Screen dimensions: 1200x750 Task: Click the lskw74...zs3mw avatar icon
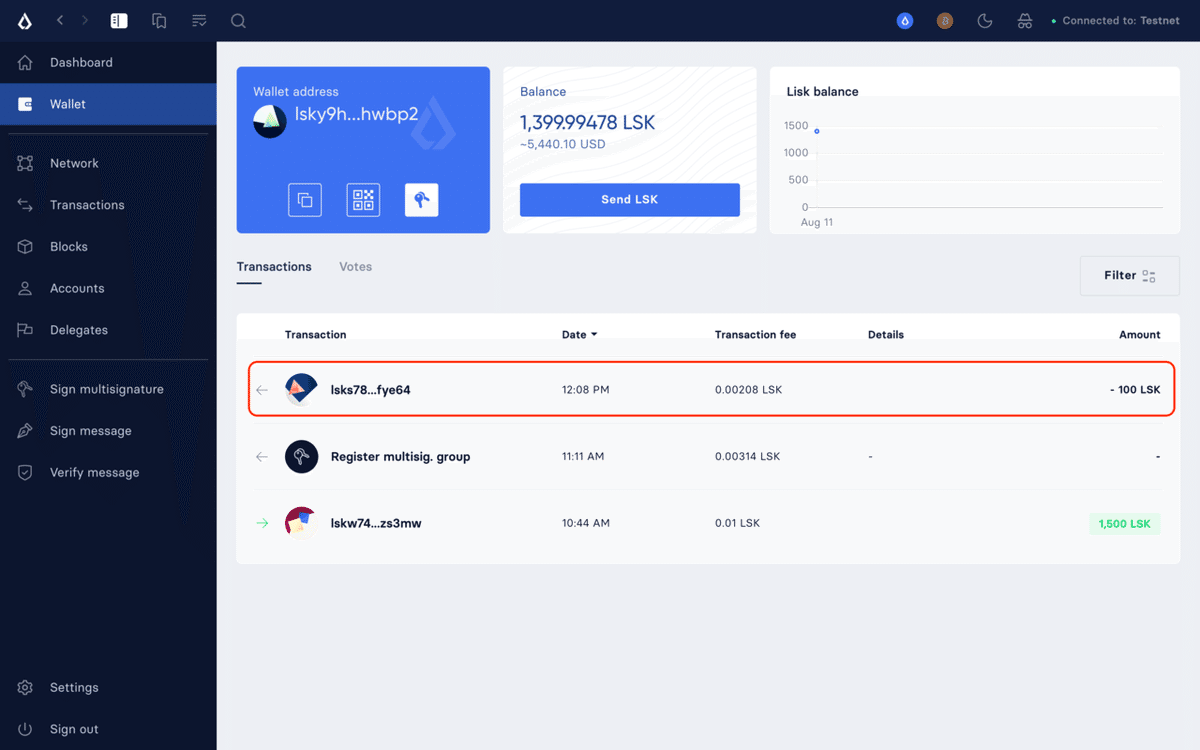pos(301,523)
